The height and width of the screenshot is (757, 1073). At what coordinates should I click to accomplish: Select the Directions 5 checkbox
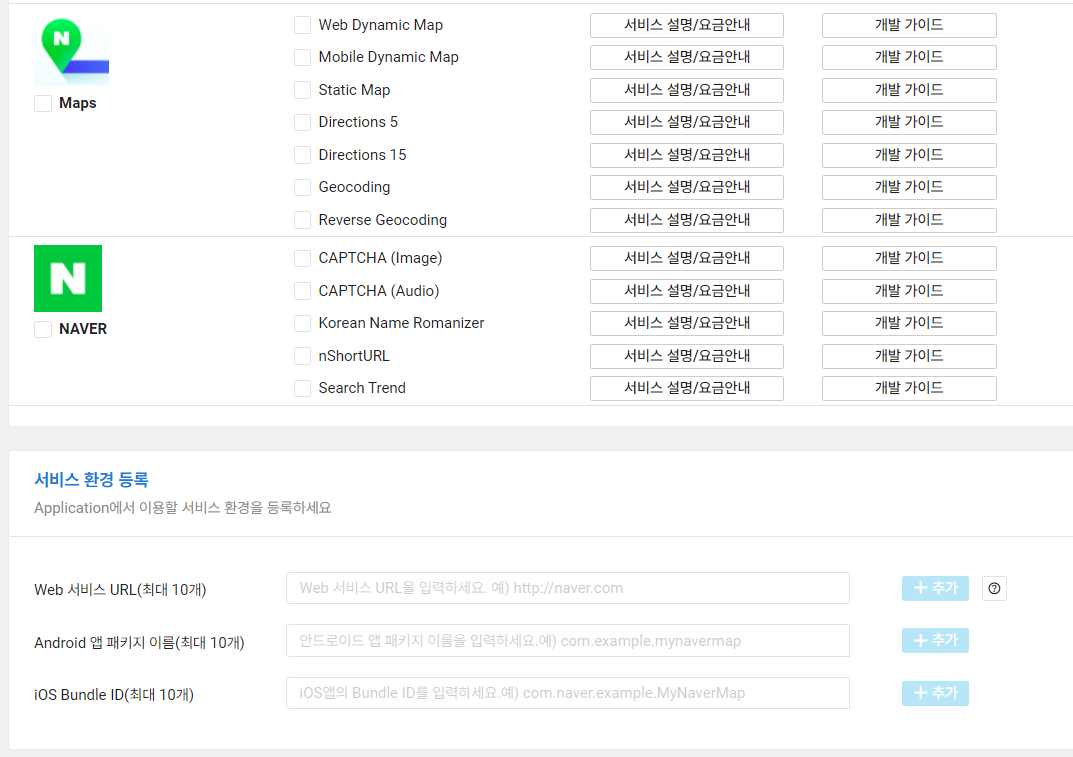pos(302,123)
